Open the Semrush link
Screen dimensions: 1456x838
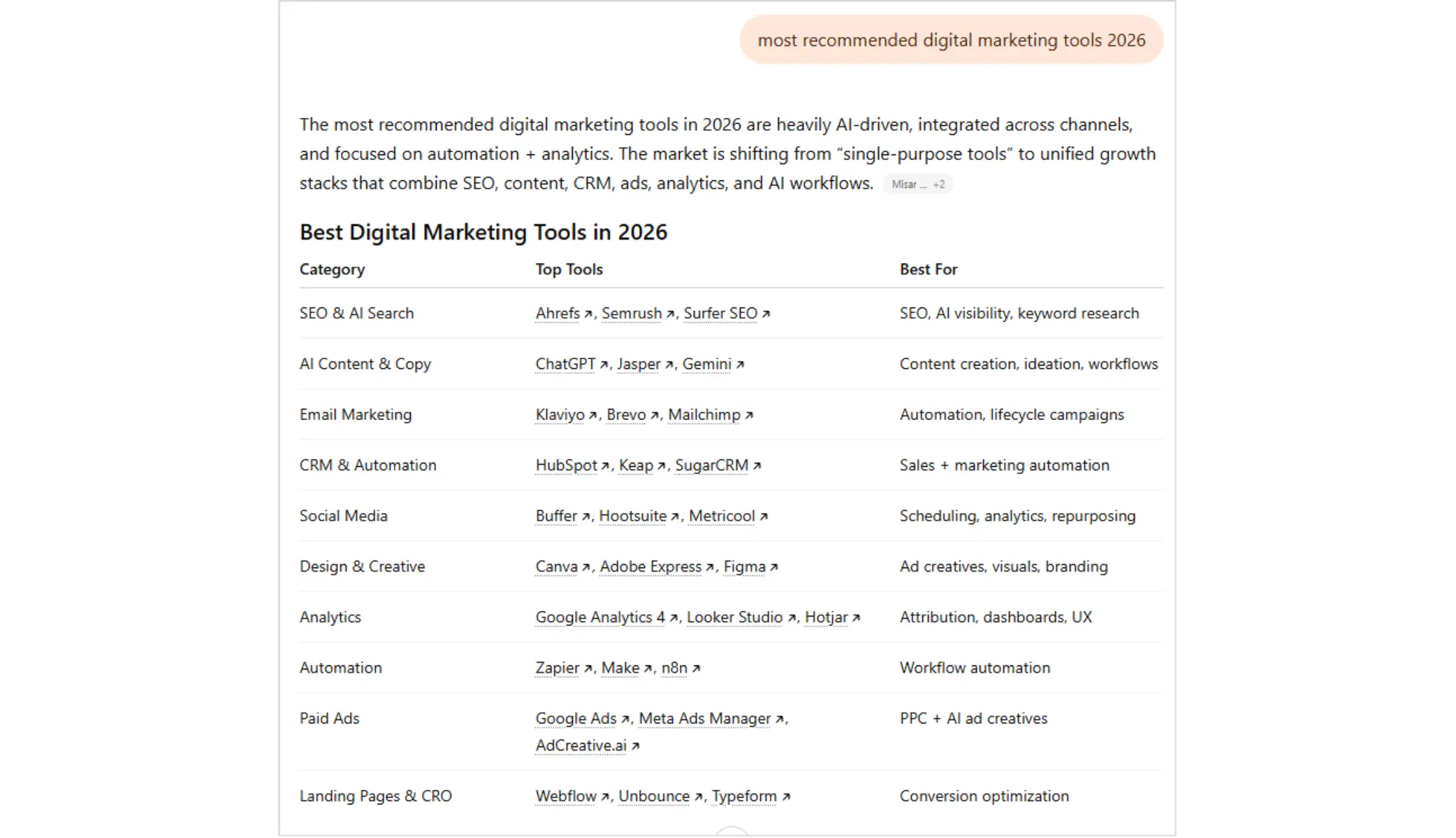[638, 313]
